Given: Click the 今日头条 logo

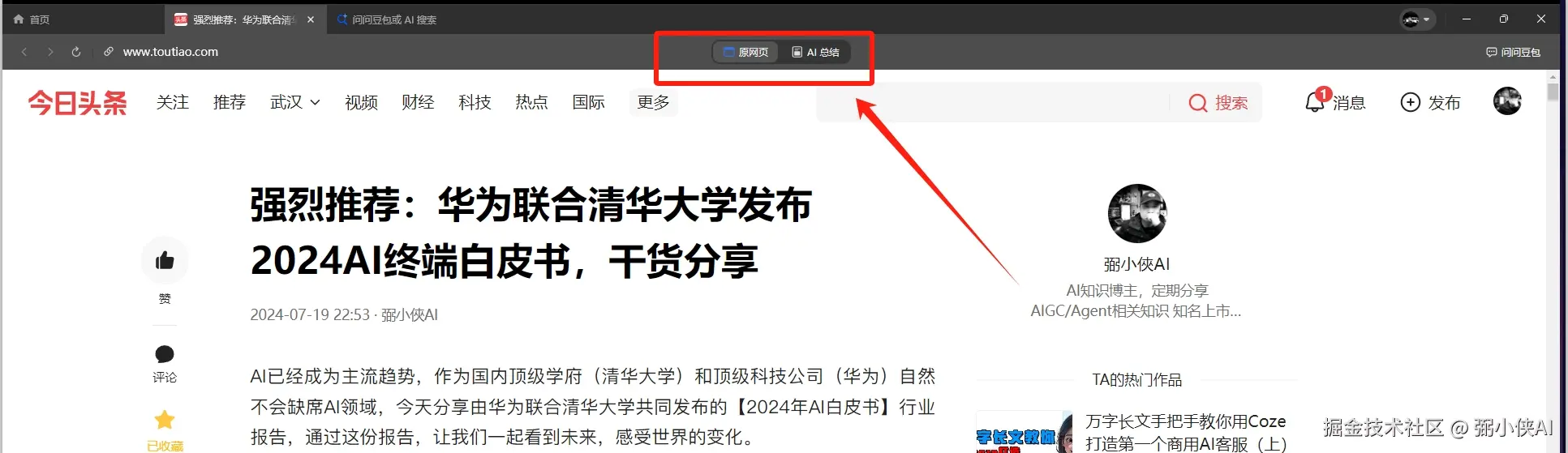Looking at the screenshot, I should (x=78, y=103).
